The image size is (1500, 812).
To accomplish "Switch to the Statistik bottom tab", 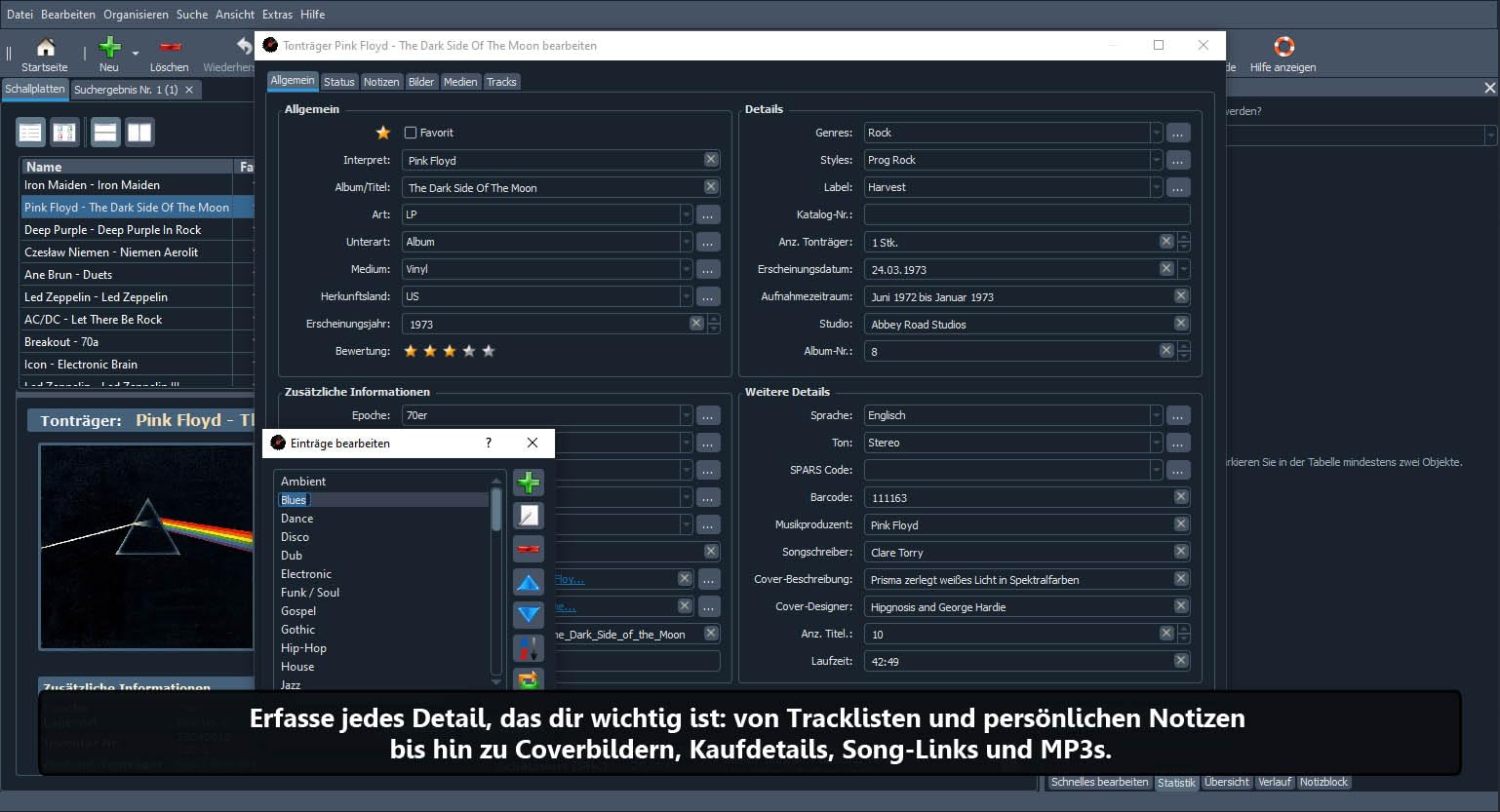I will [x=1176, y=783].
